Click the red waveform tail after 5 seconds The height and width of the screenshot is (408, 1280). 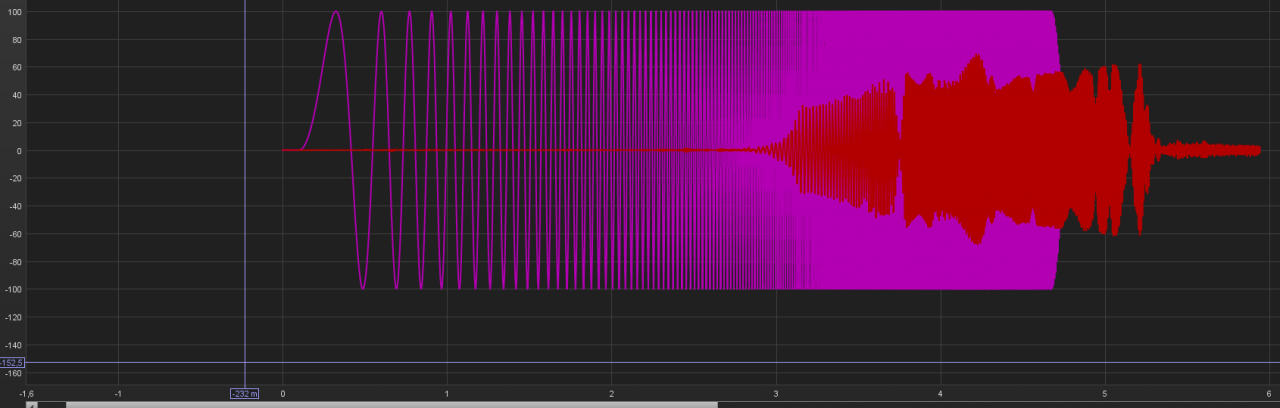(x=1210, y=150)
